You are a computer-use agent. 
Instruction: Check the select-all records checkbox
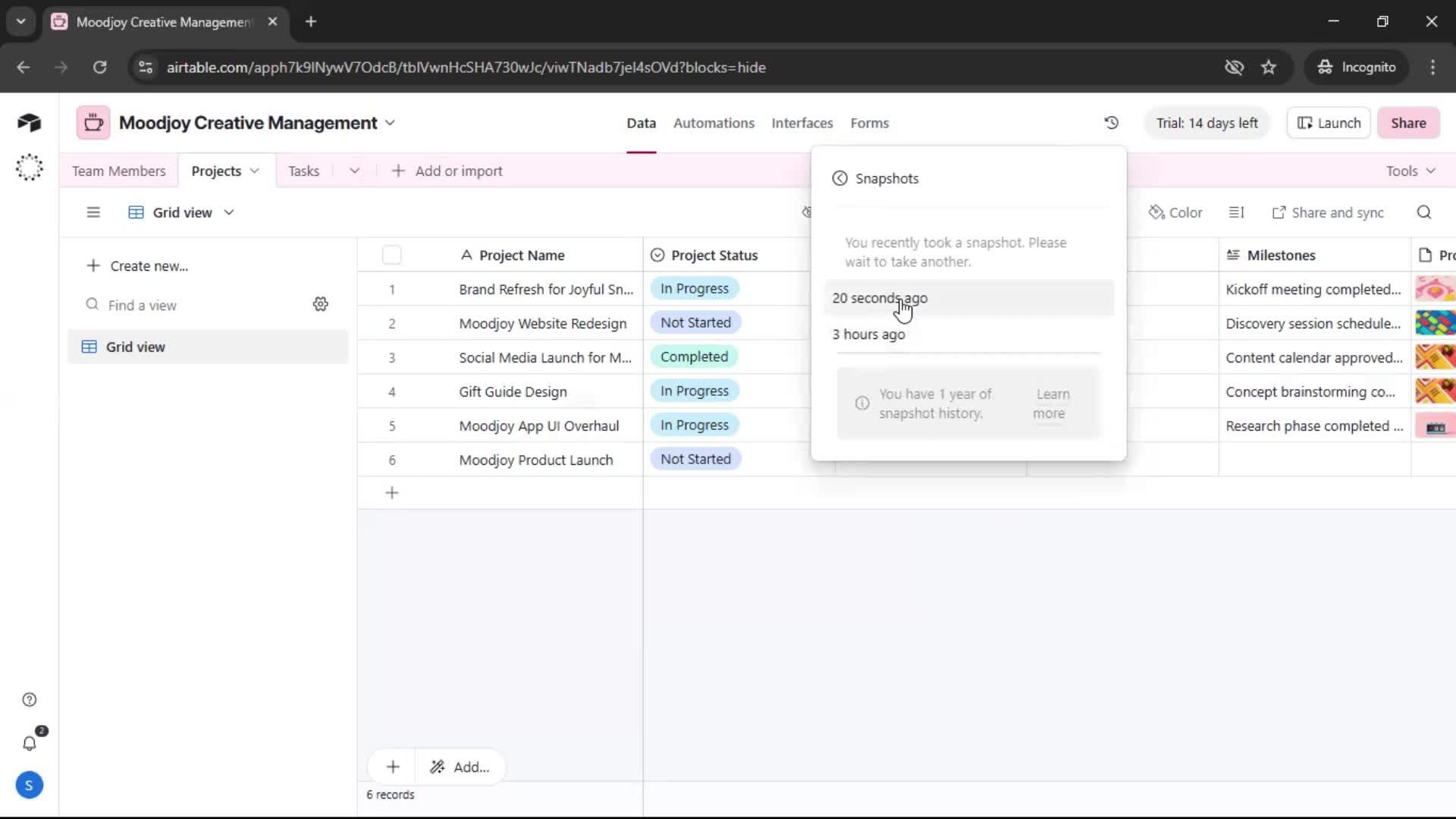pos(392,255)
